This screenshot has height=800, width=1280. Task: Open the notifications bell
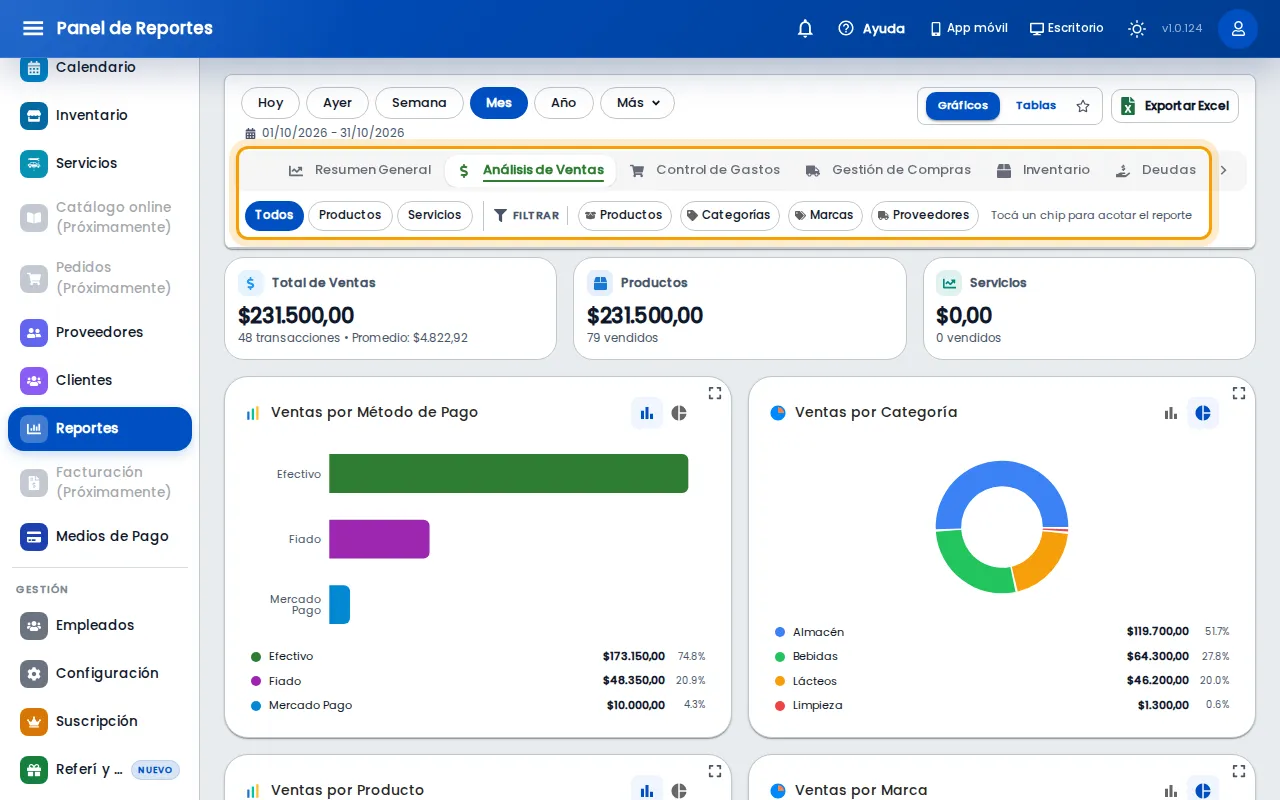click(x=805, y=28)
